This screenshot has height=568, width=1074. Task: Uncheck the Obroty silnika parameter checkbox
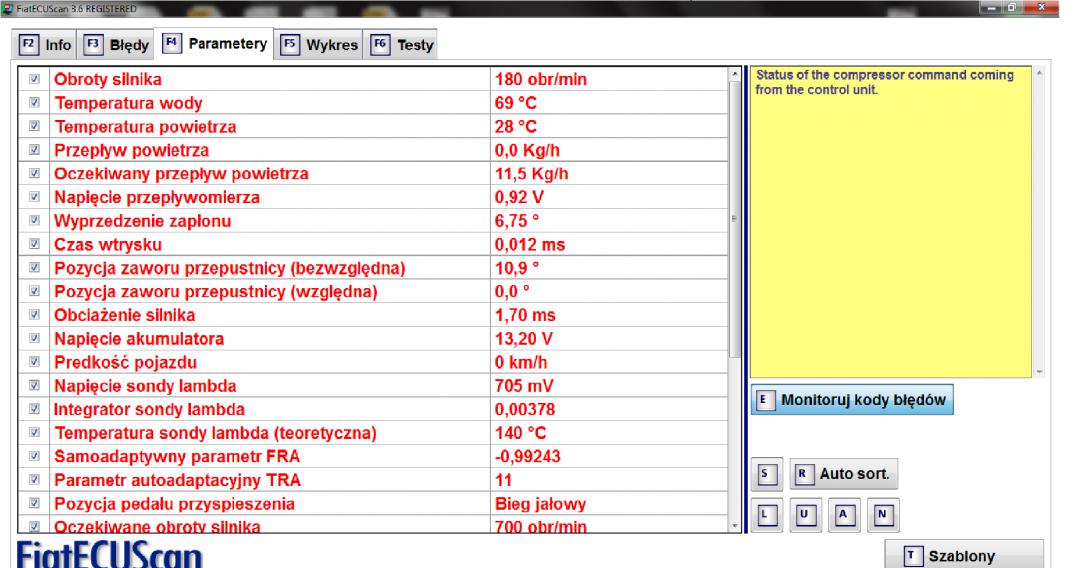pos(34,79)
